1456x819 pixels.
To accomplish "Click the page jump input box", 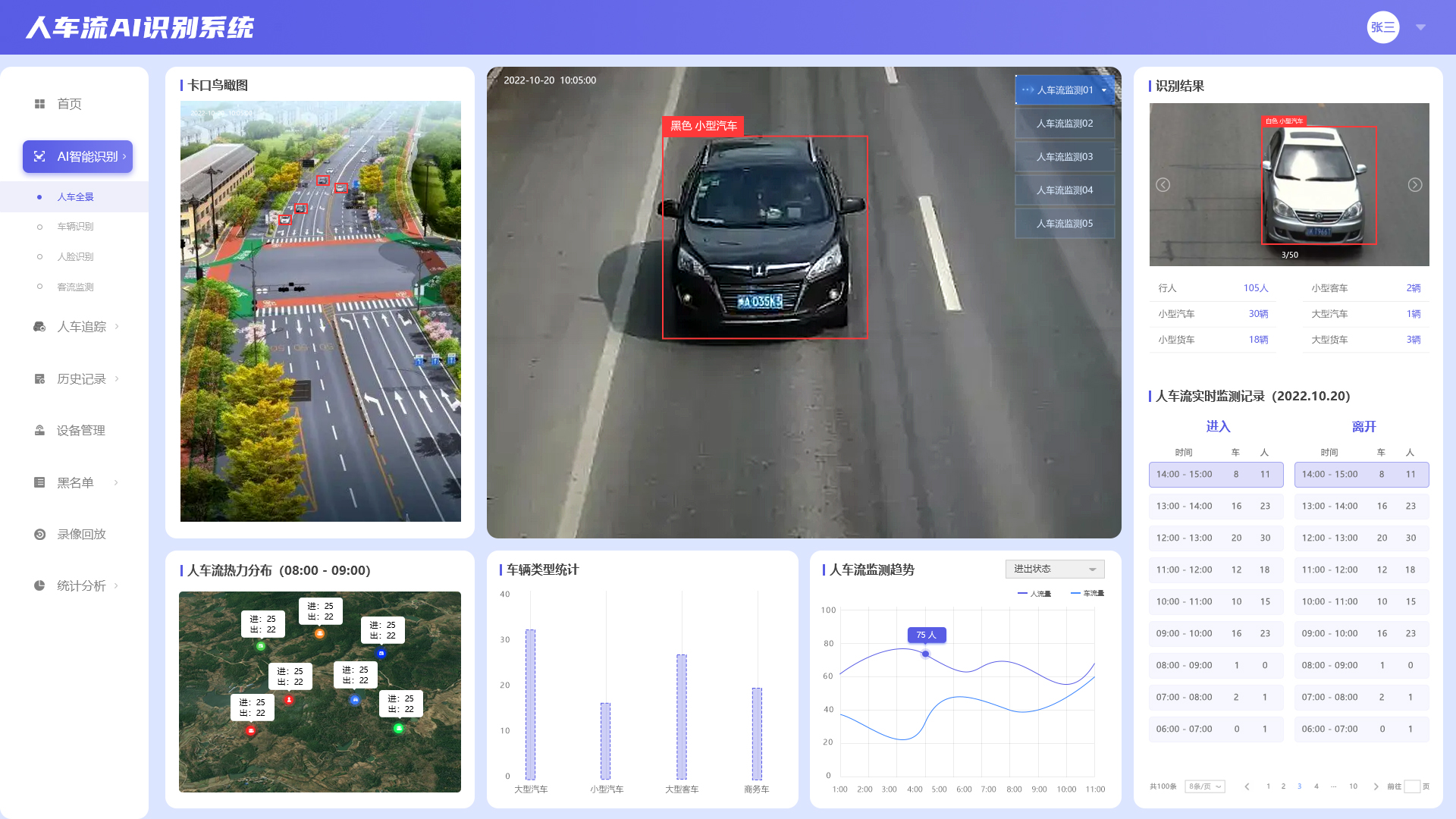I will tap(1412, 786).
